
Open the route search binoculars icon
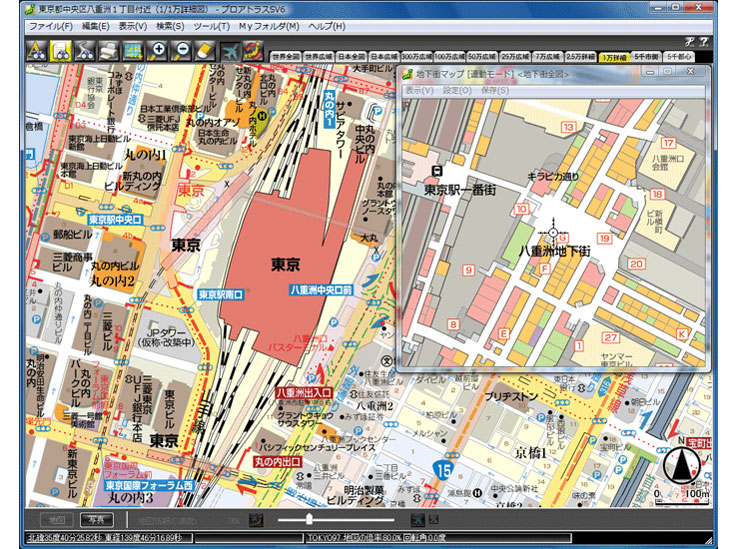click(x=85, y=50)
